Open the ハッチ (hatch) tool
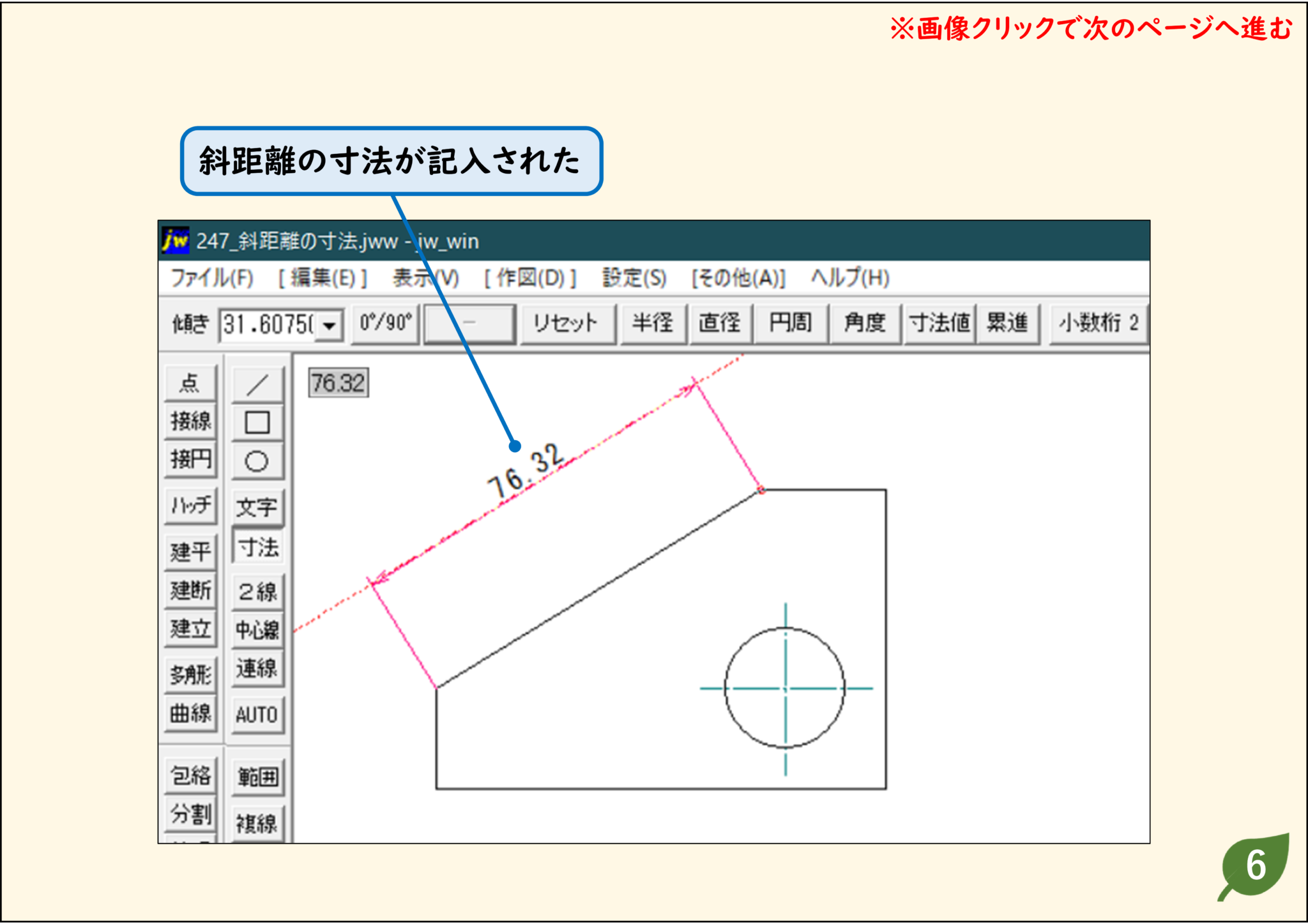This screenshot has height=924, width=1308. tap(190, 505)
